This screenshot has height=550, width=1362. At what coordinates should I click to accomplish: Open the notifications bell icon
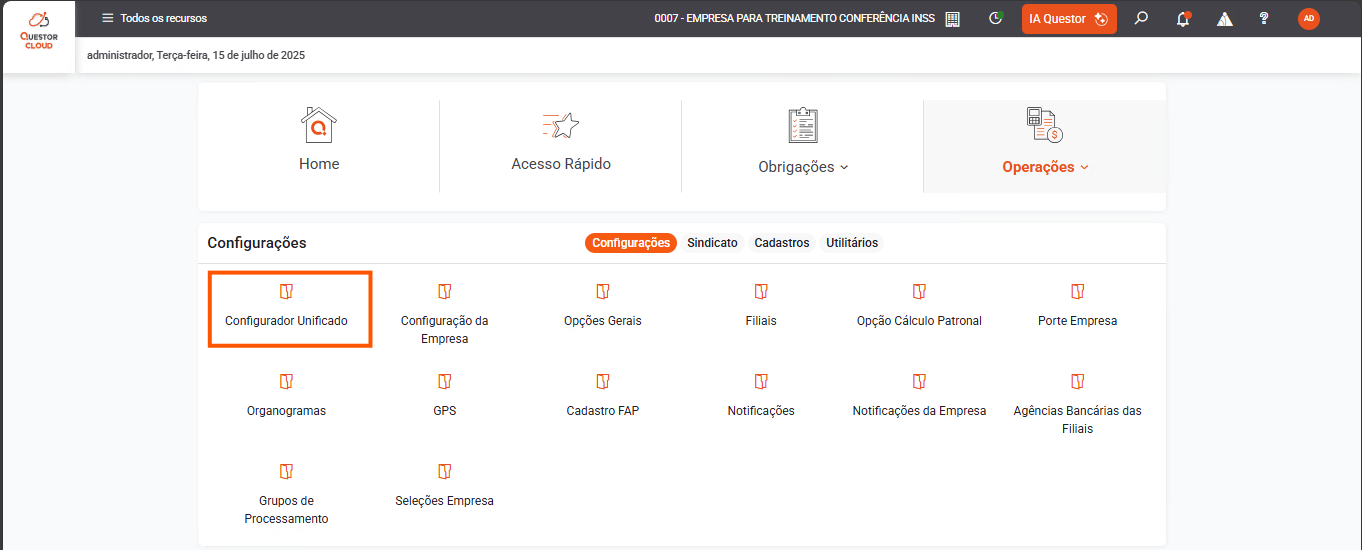pos(1183,18)
